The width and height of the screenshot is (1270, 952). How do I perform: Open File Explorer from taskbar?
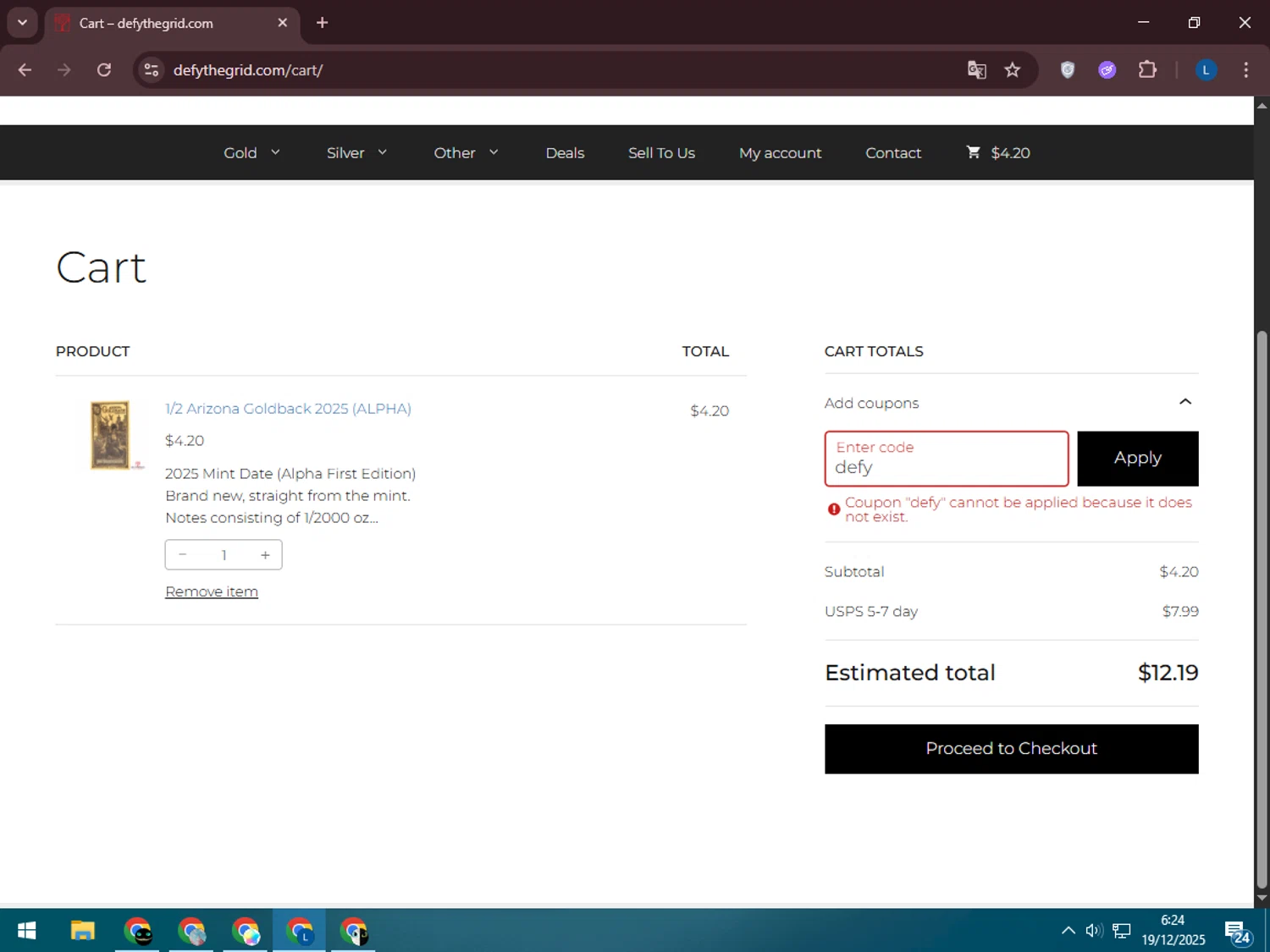click(82, 931)
